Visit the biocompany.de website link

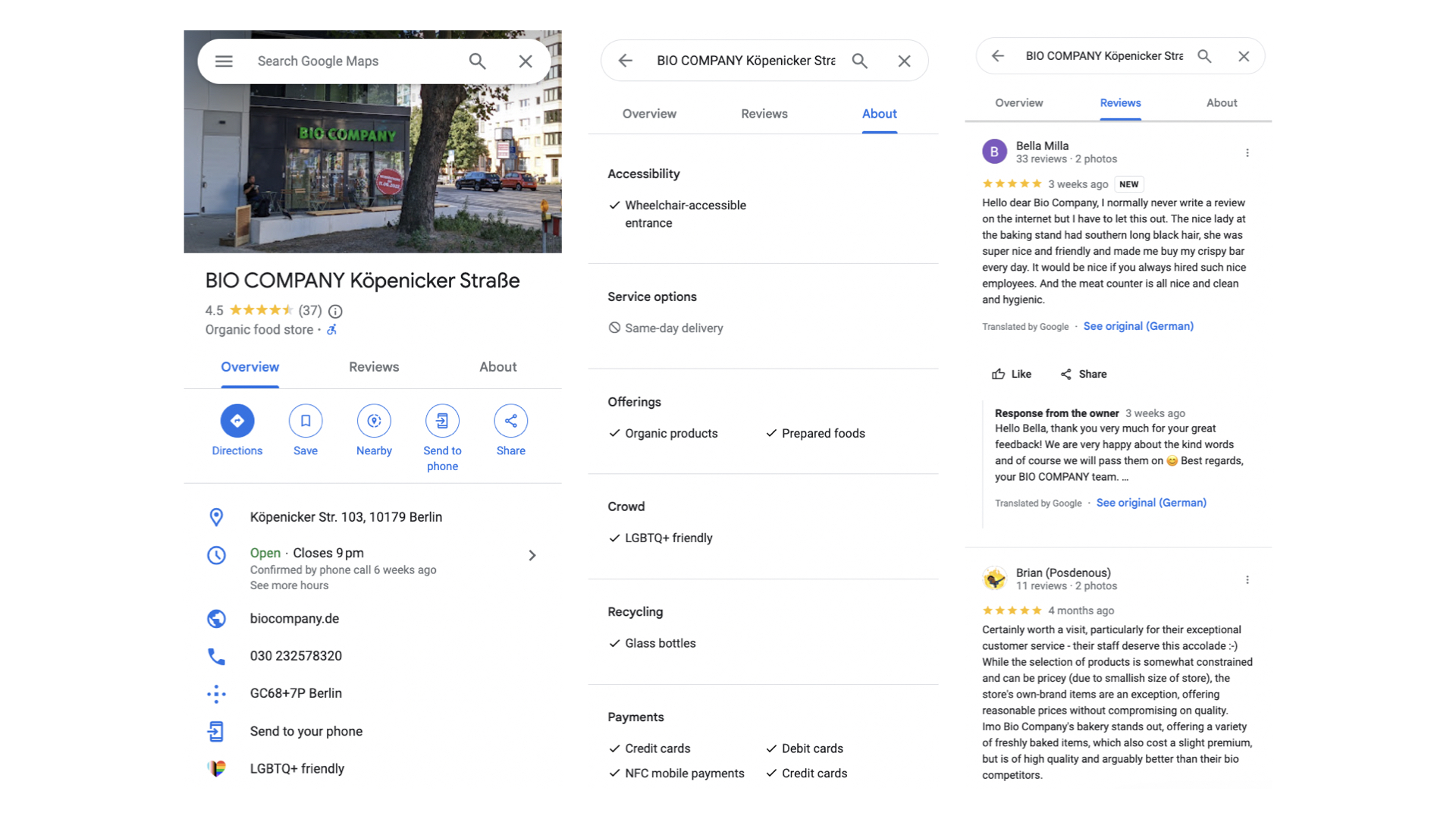(294, 618)
